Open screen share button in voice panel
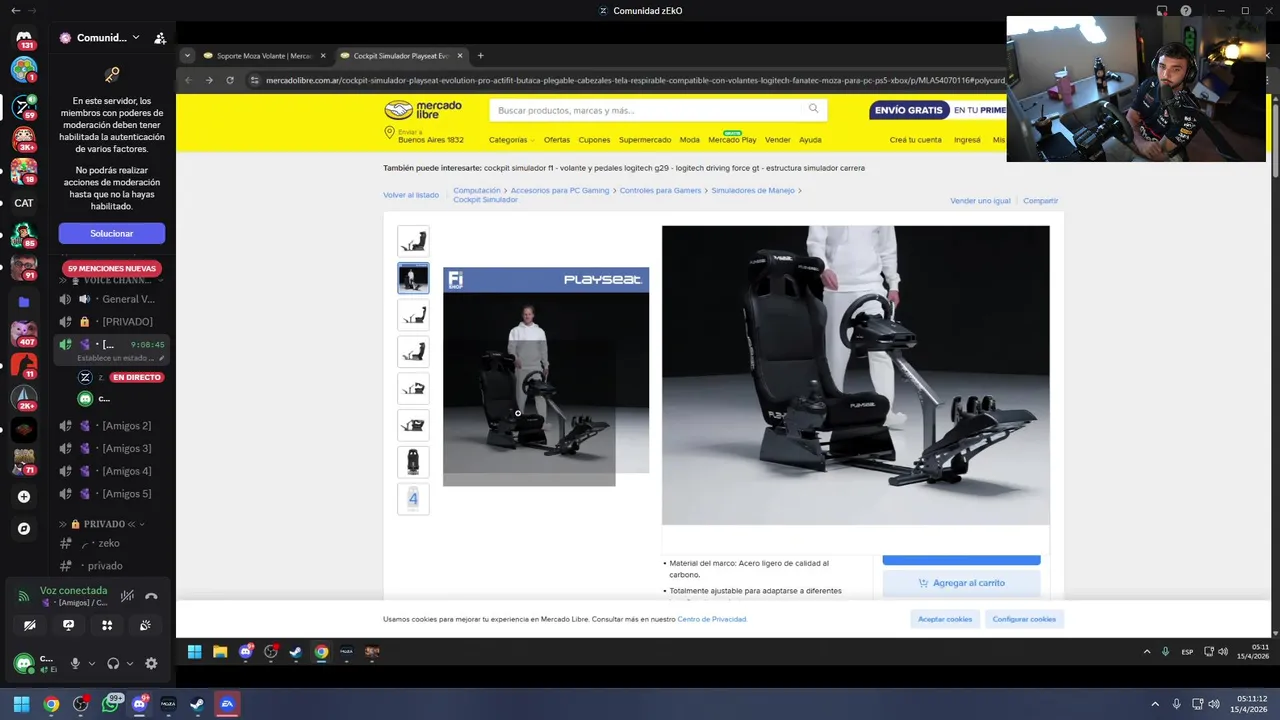The height and width of the screenshot is (720, 1280). tap(68, 625)
